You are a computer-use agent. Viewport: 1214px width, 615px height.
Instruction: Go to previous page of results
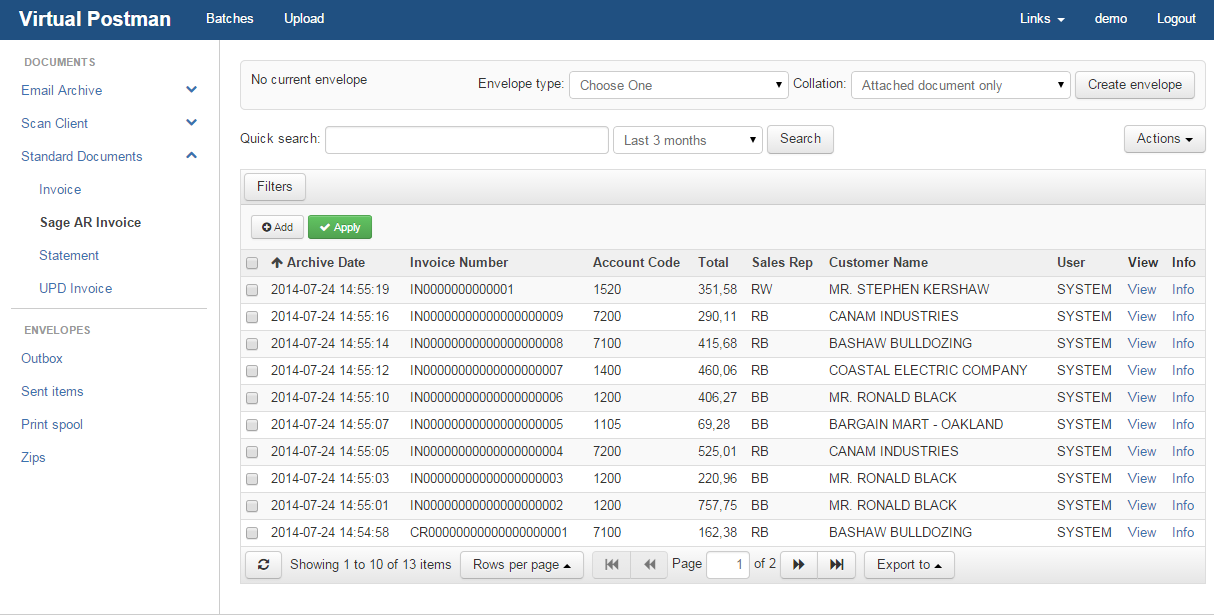click(x=649, y=565)
